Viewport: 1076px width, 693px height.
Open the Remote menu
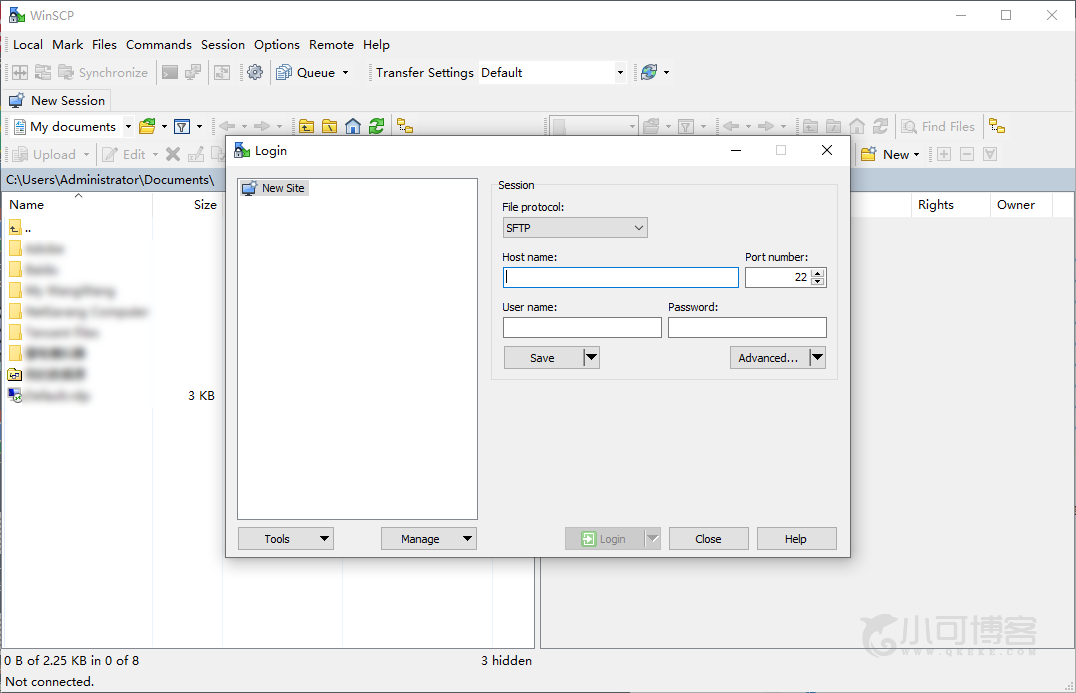[x=331, y=45]
